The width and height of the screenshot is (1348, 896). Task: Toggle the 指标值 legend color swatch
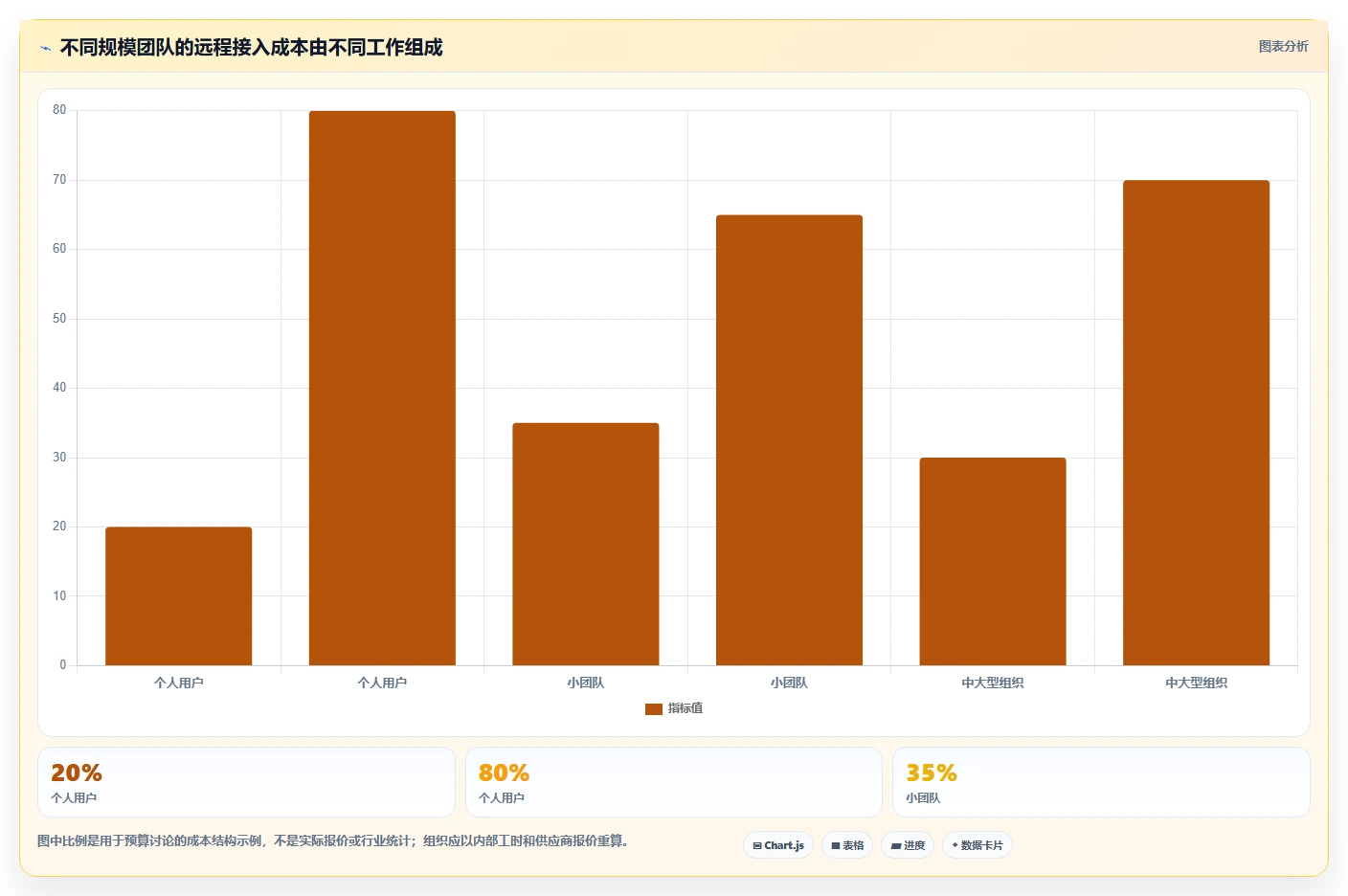click(654, 709)
